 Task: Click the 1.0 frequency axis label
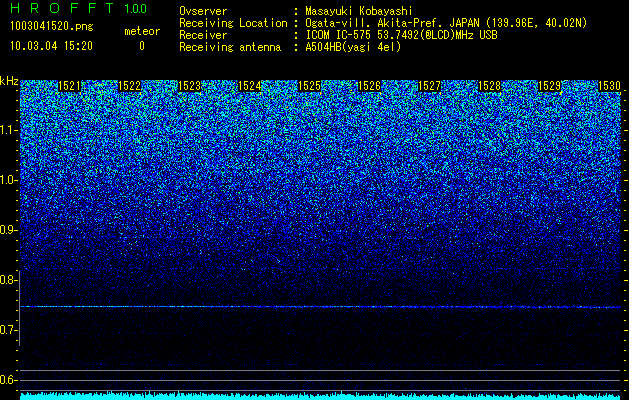click(x=9, y=180)
